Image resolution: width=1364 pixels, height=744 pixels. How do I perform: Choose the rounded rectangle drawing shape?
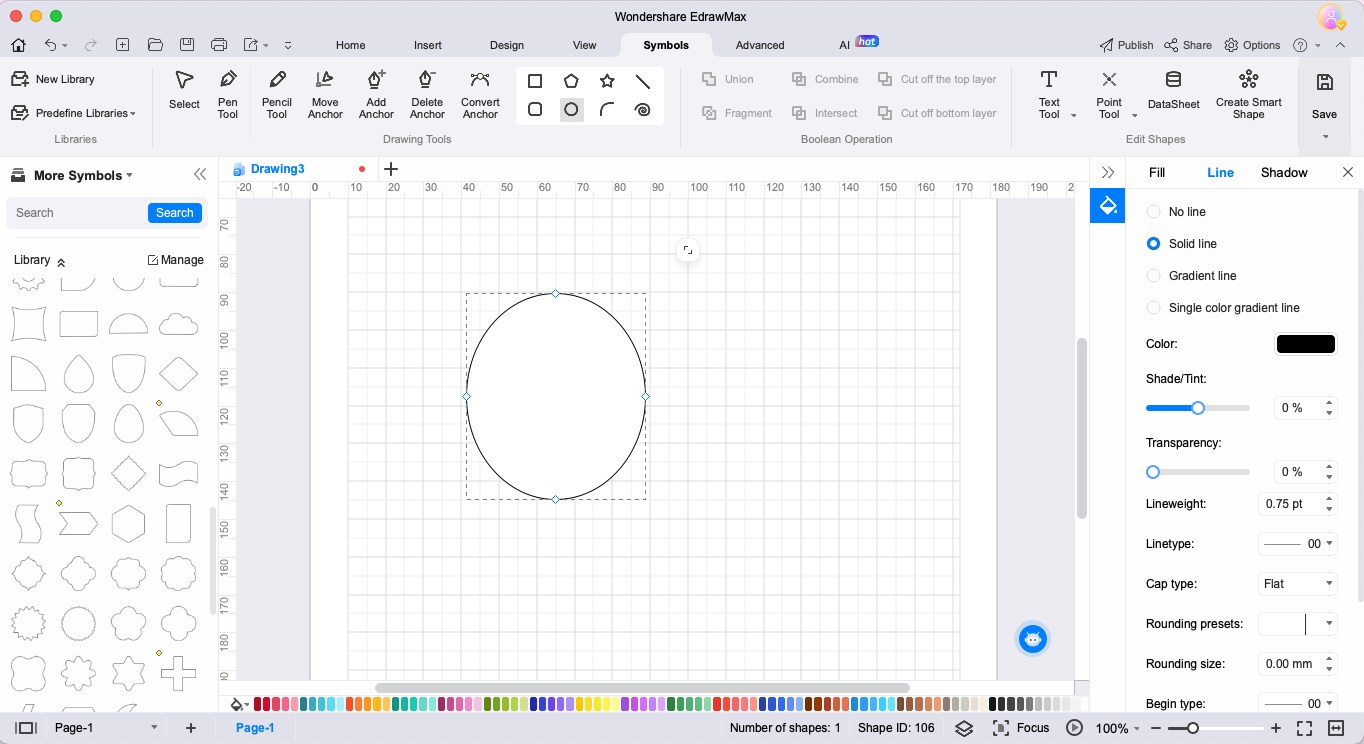click(535, 109)
